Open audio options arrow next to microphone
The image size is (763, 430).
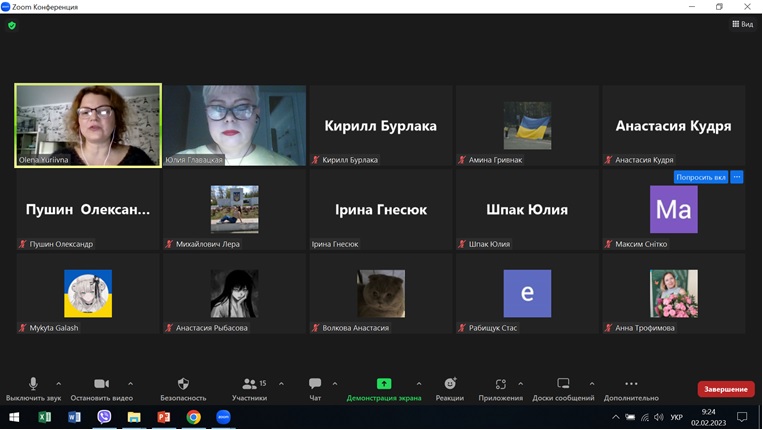(59, 384)
